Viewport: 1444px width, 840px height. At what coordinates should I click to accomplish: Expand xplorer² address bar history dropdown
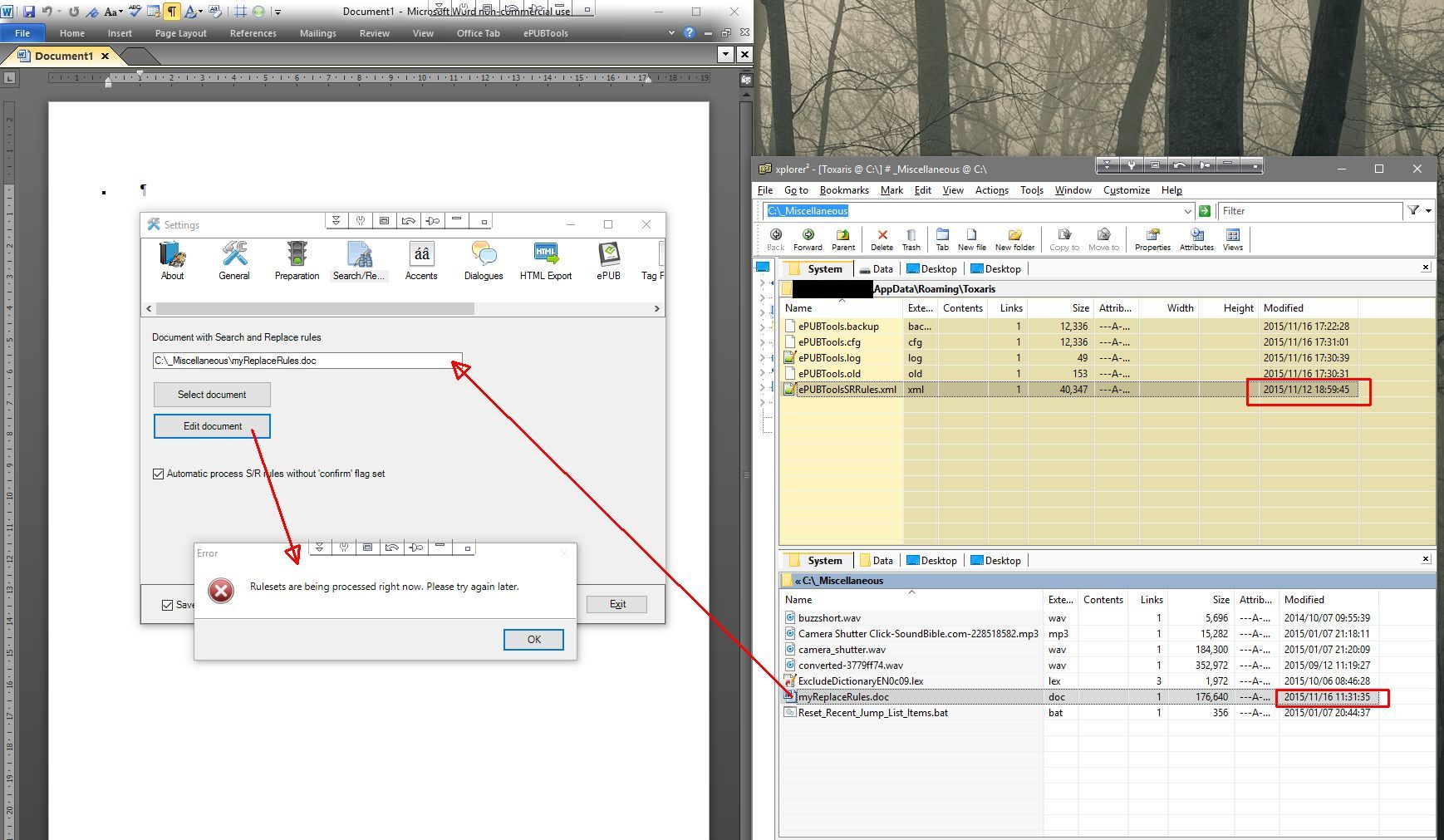(x=1187, y=211)
